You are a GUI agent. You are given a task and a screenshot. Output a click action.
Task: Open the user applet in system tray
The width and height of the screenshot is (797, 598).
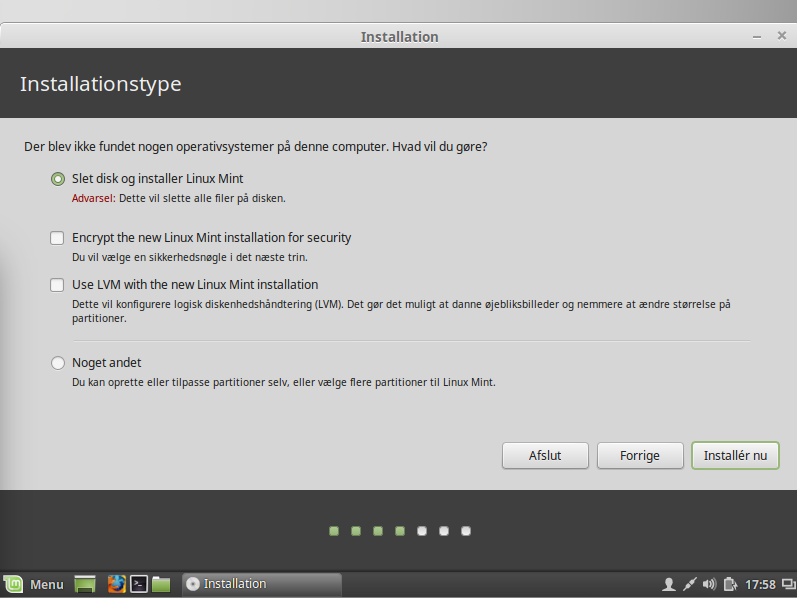(669, 584)
